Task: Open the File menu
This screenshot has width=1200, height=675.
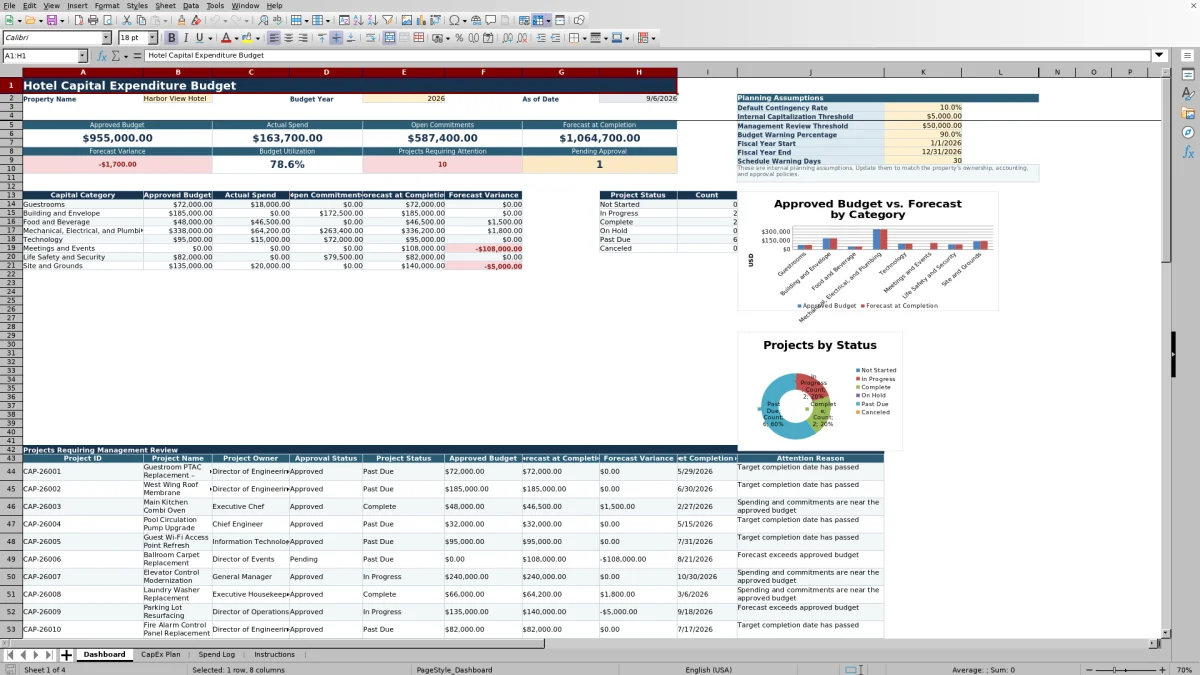Action: [9, 5]
